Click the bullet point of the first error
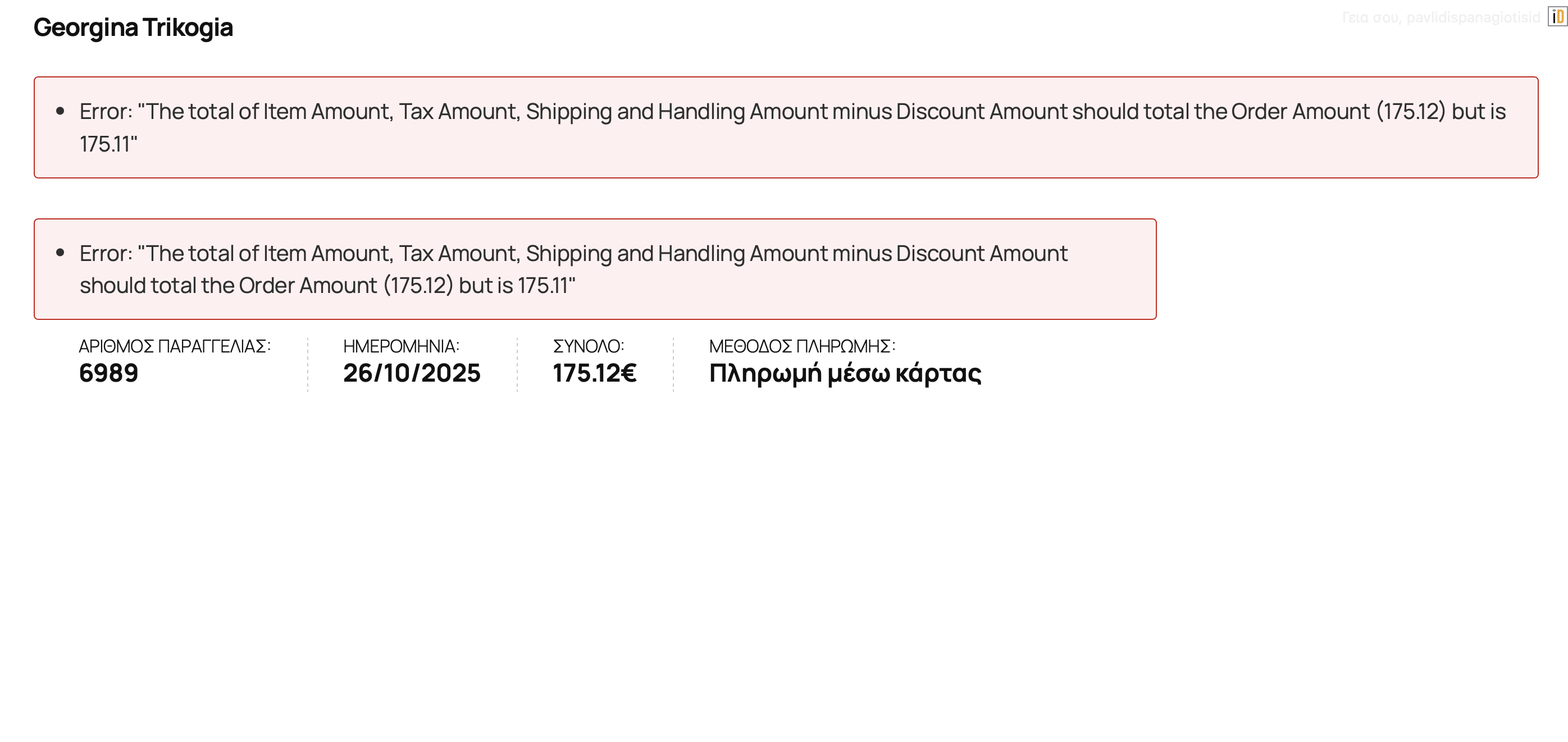This screenshot has width=1568, height=742. pos(60,111)
